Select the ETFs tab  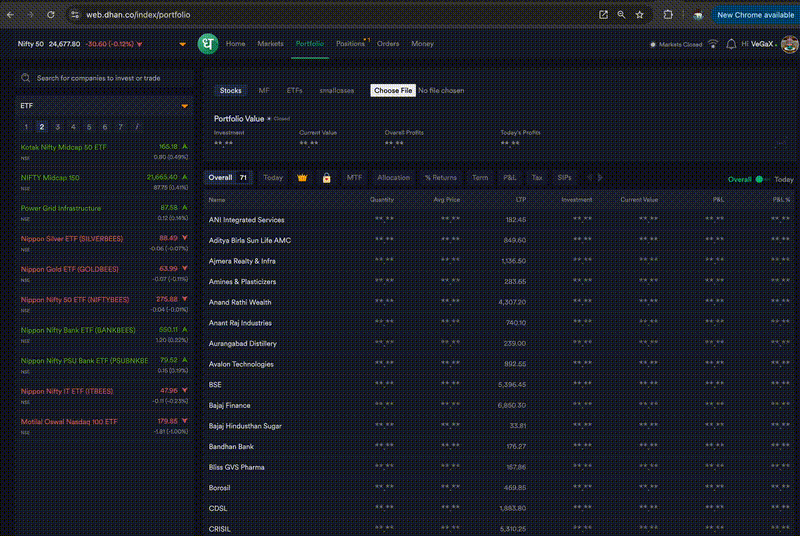point(294,90)
